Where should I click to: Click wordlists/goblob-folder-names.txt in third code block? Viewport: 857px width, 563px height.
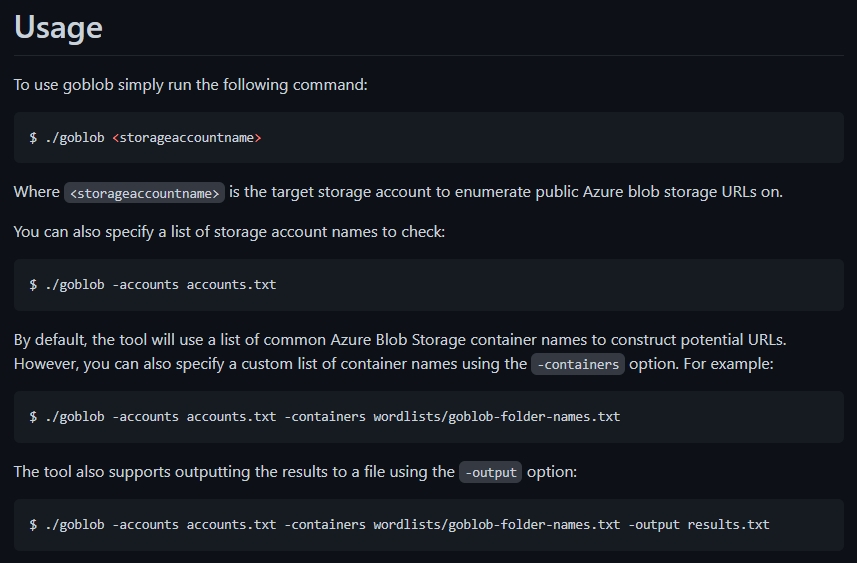(x=496, y=416)
